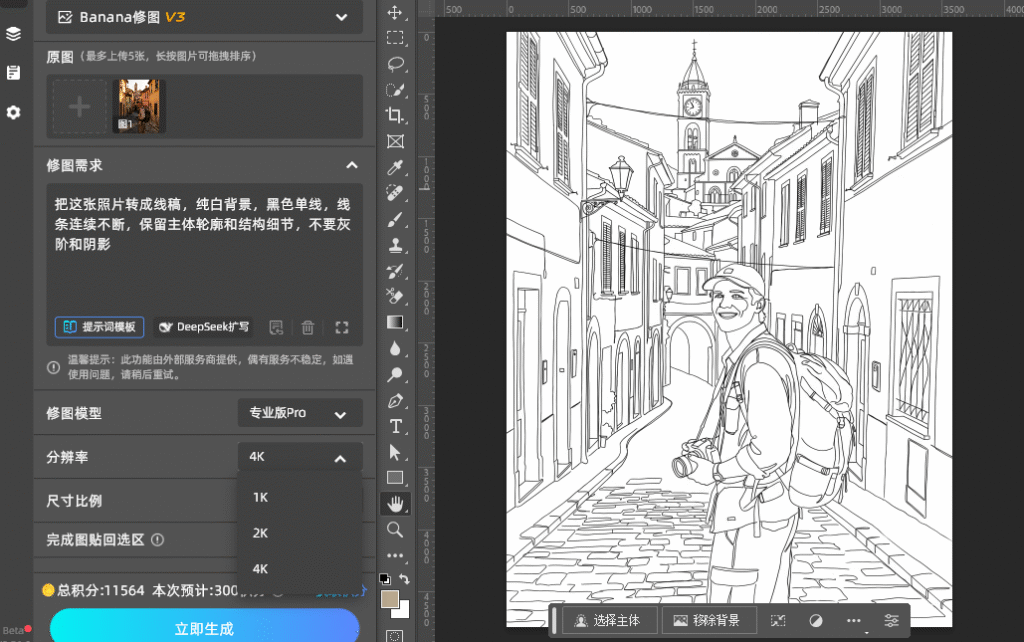Toggle Quick Mask mode
The width and height of the screenshot is (1024, 642).
tap(394, 635)
